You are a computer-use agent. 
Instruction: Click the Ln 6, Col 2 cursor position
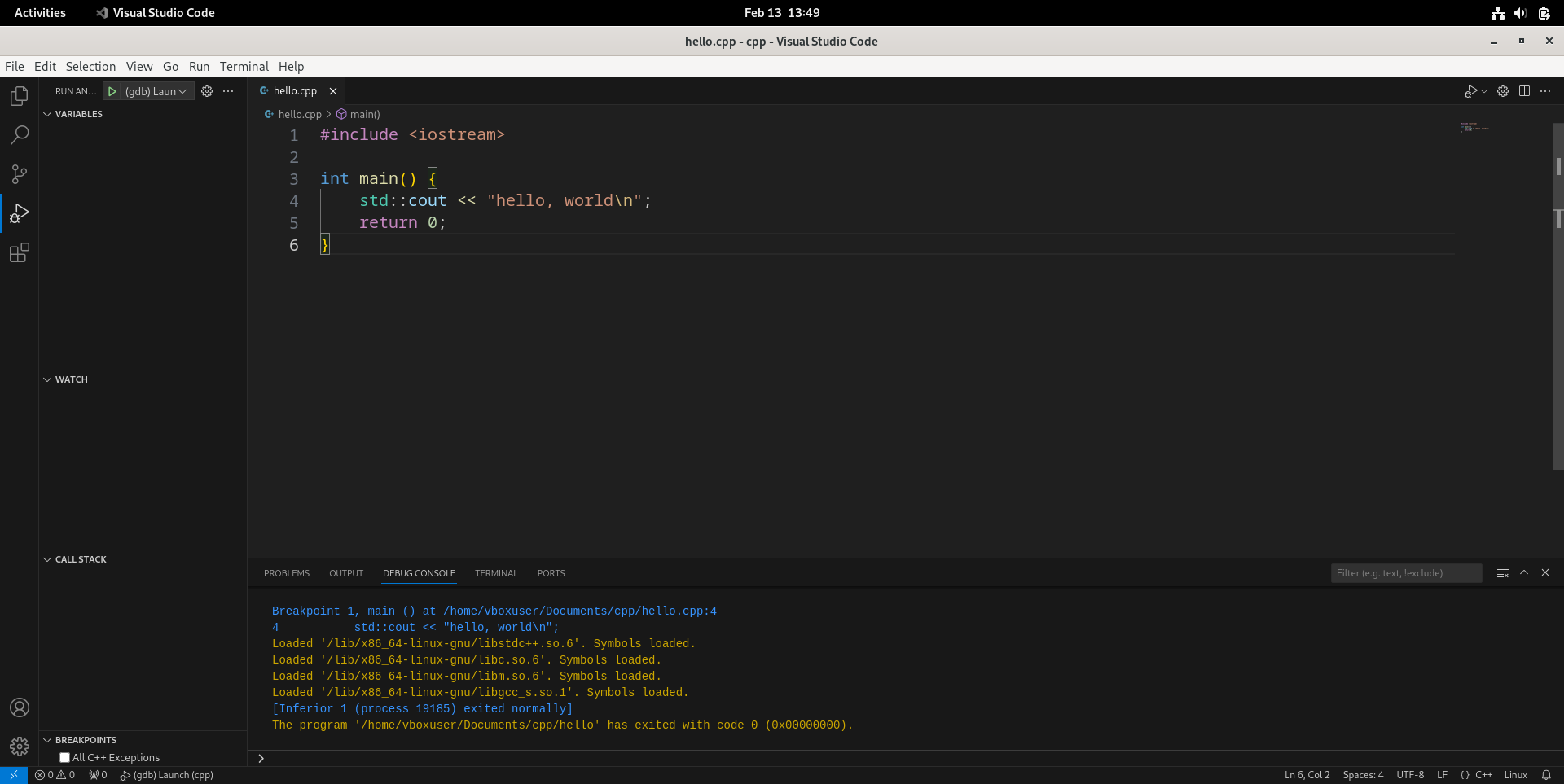coord(1307,775)
